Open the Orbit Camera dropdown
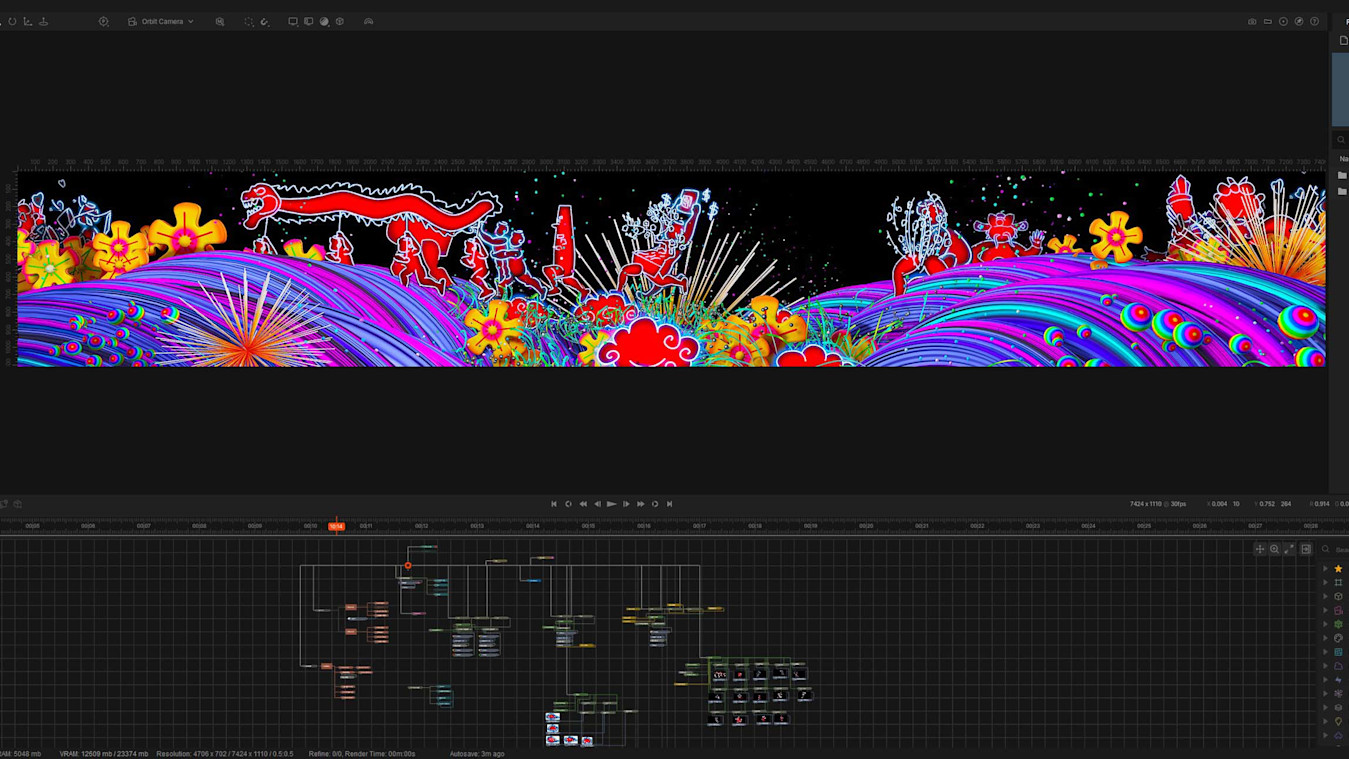1349x759 pixels. (161, 21)
